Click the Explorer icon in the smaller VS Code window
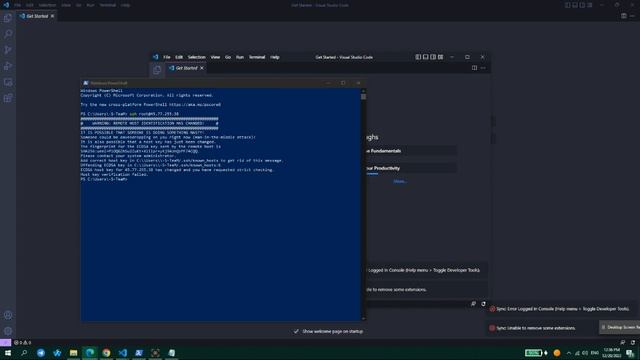This screenshot has height=360, width=640. (x=157, y=70)
